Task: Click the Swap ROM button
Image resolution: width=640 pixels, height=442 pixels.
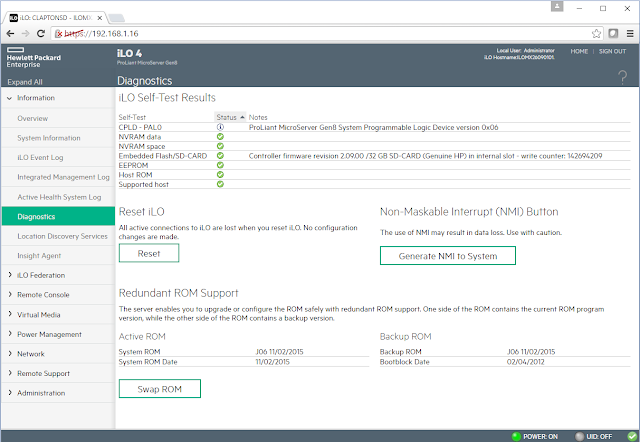Action: [160, 389]
